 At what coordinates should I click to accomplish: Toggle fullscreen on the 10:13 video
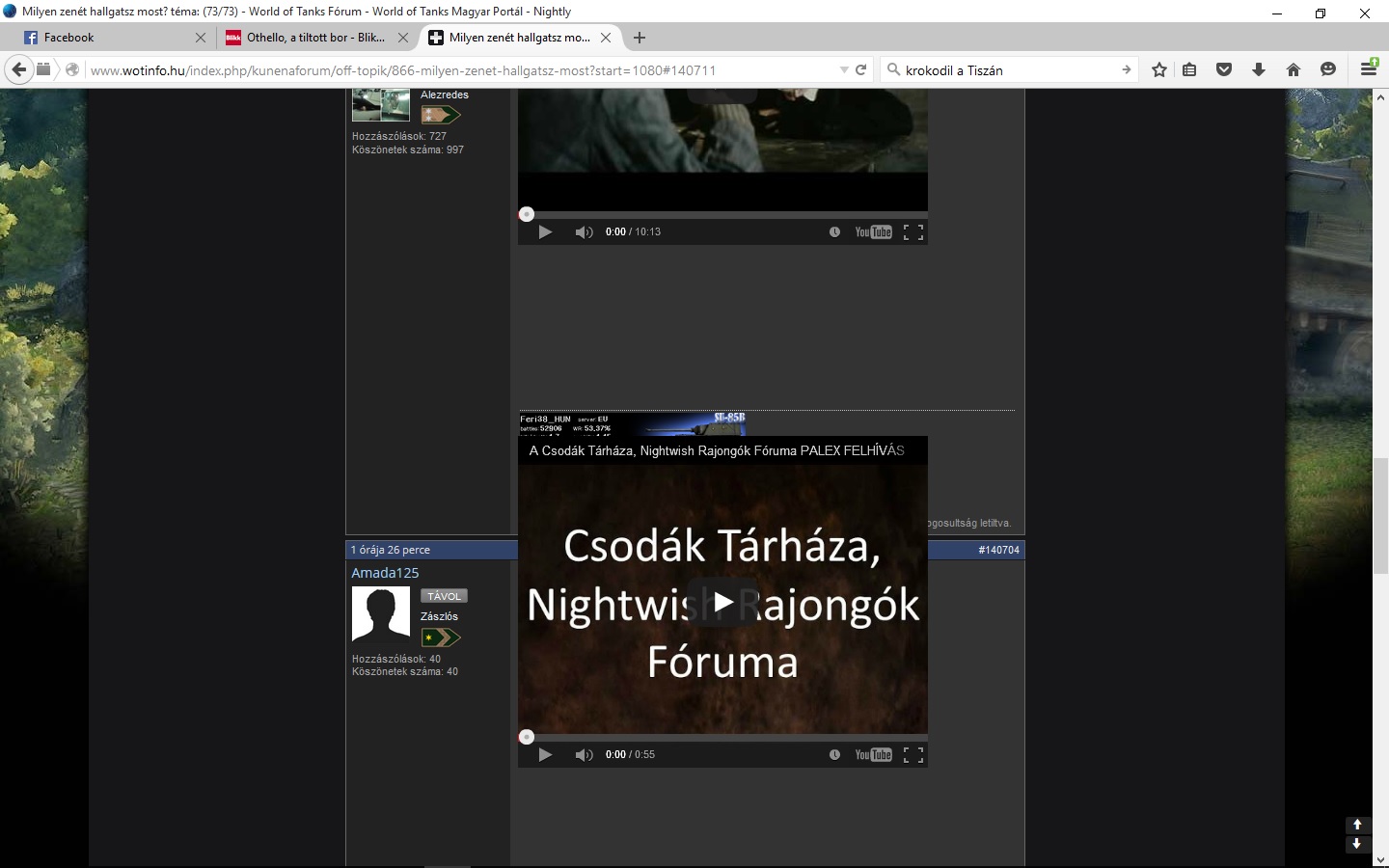[913, 232]
